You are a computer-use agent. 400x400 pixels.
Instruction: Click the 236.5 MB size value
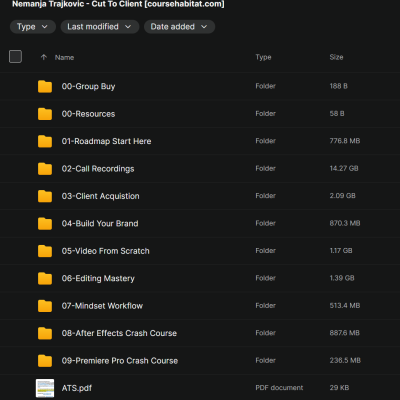(x=345, y=360)
